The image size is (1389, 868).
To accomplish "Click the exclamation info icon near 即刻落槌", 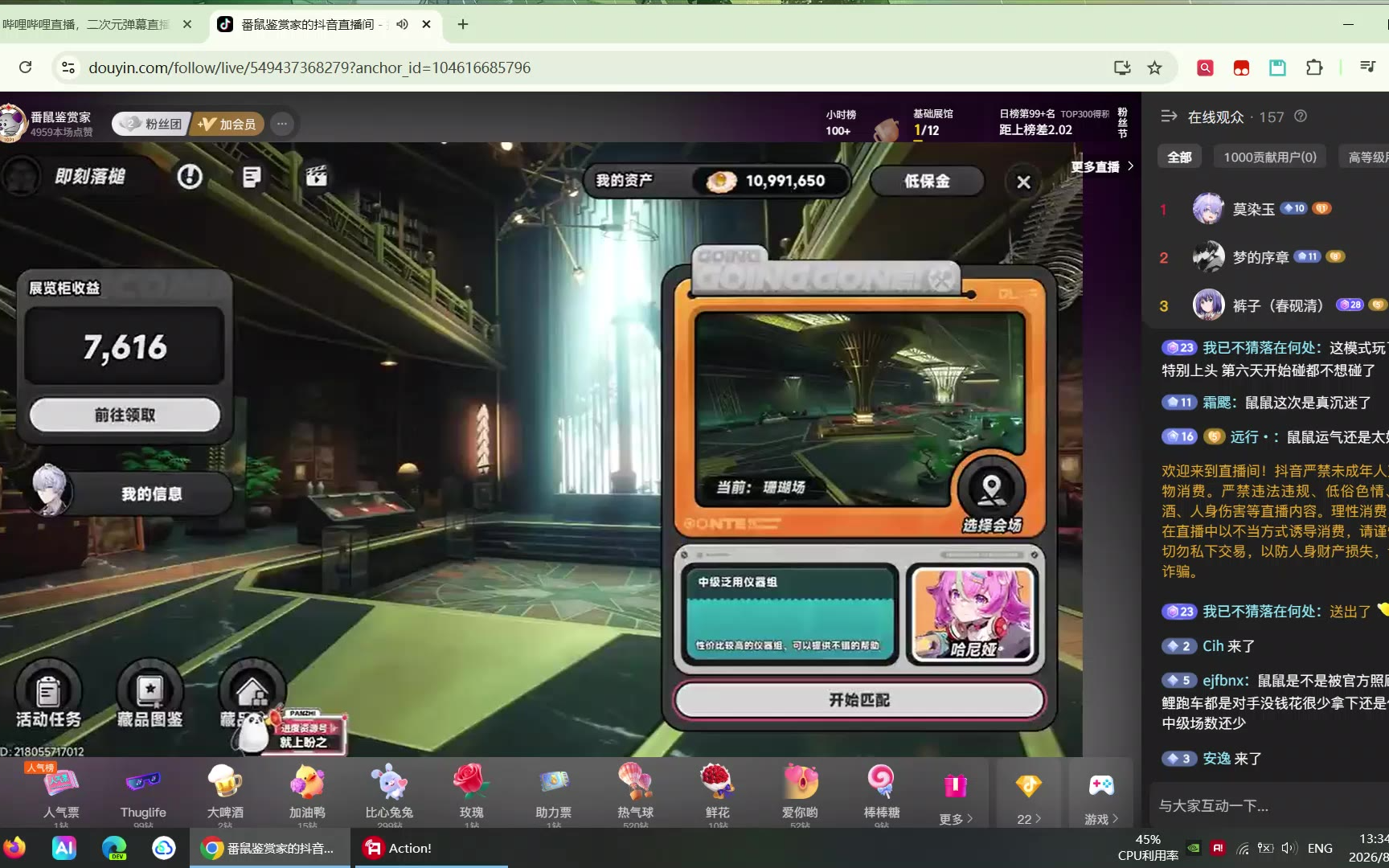I will (x=190, y=176).
